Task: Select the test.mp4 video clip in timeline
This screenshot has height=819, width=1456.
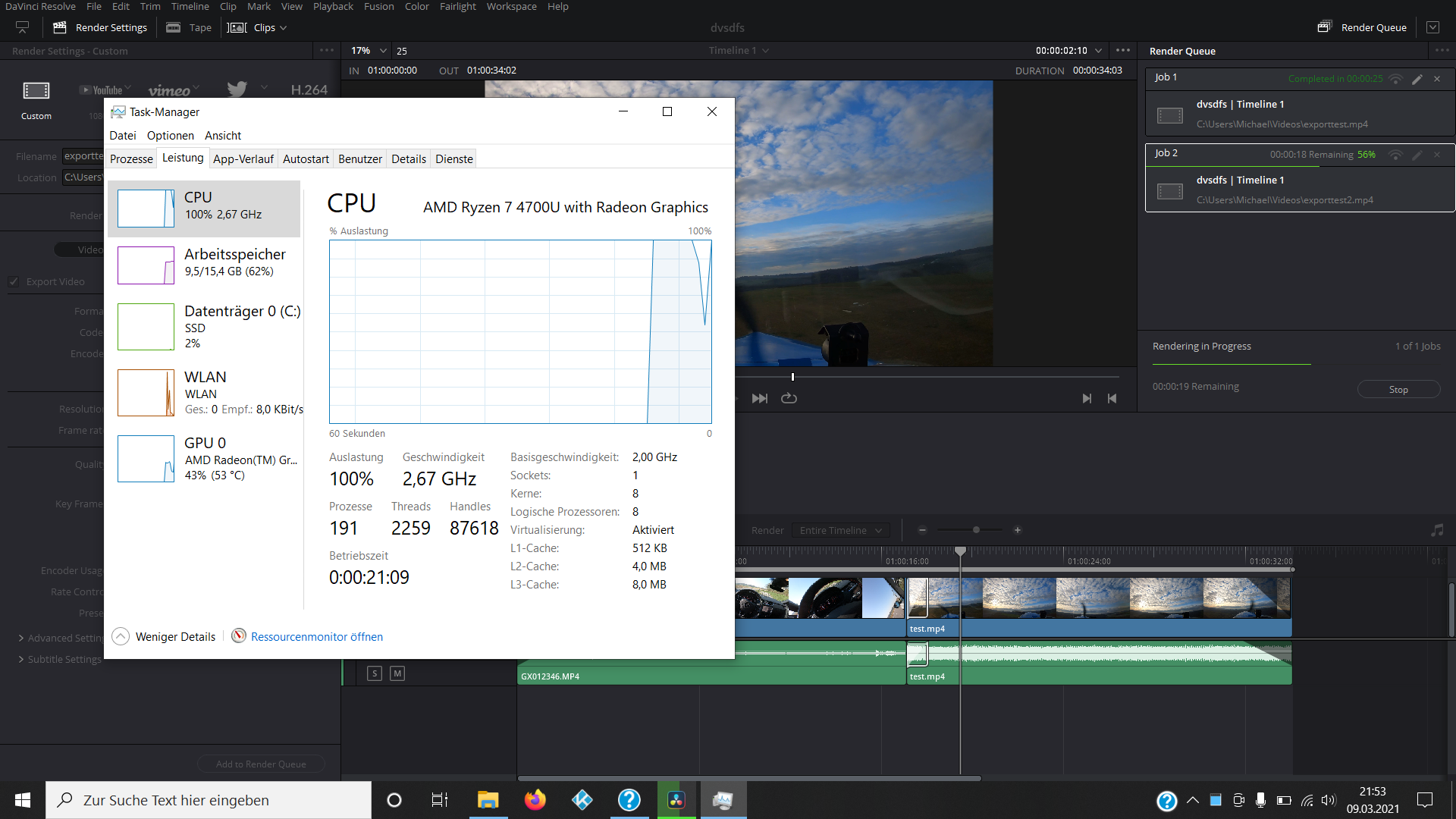Action: pyautogui.click(x=1099, y=607)
